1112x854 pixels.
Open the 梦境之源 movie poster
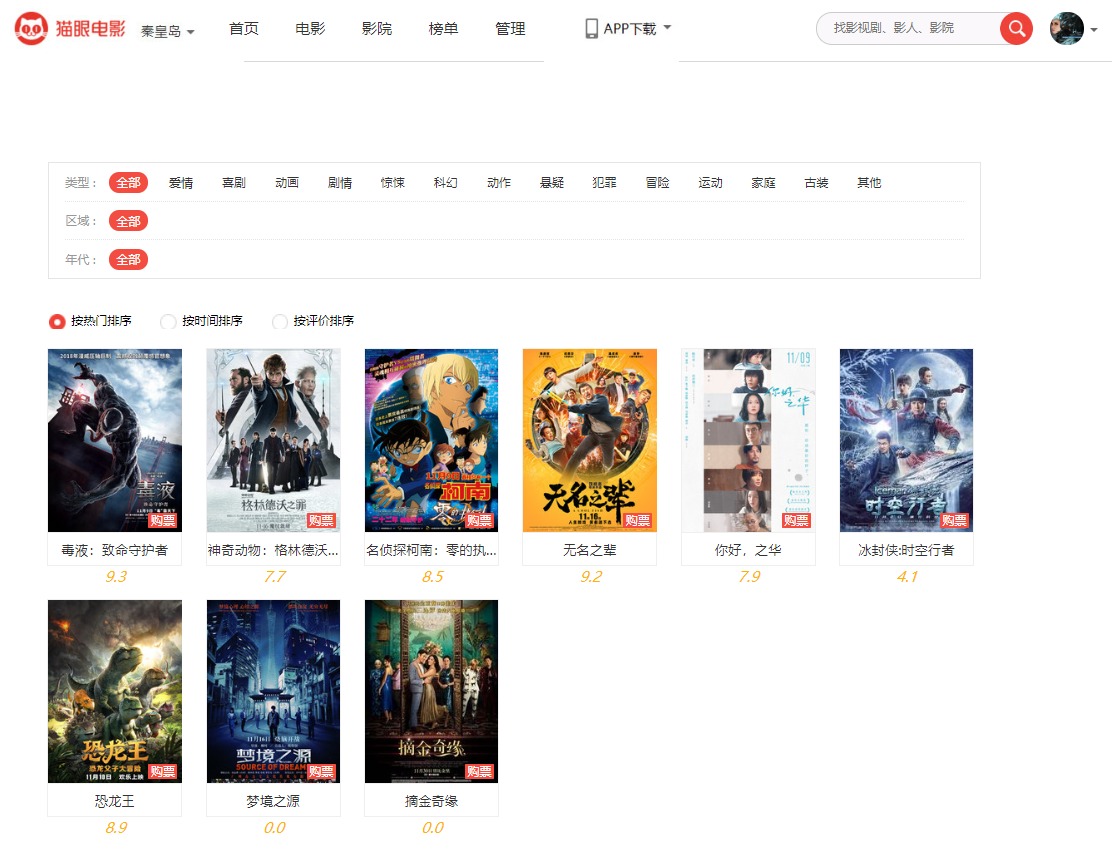273,692
